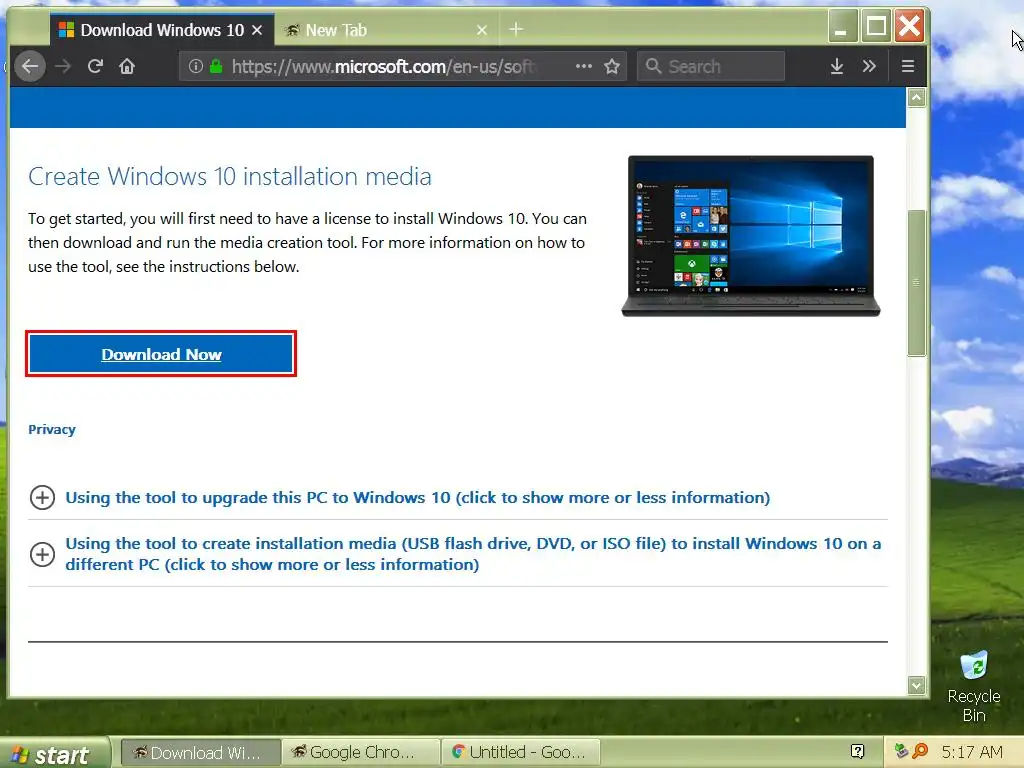Open a new tab with plus button

[516, 29]
